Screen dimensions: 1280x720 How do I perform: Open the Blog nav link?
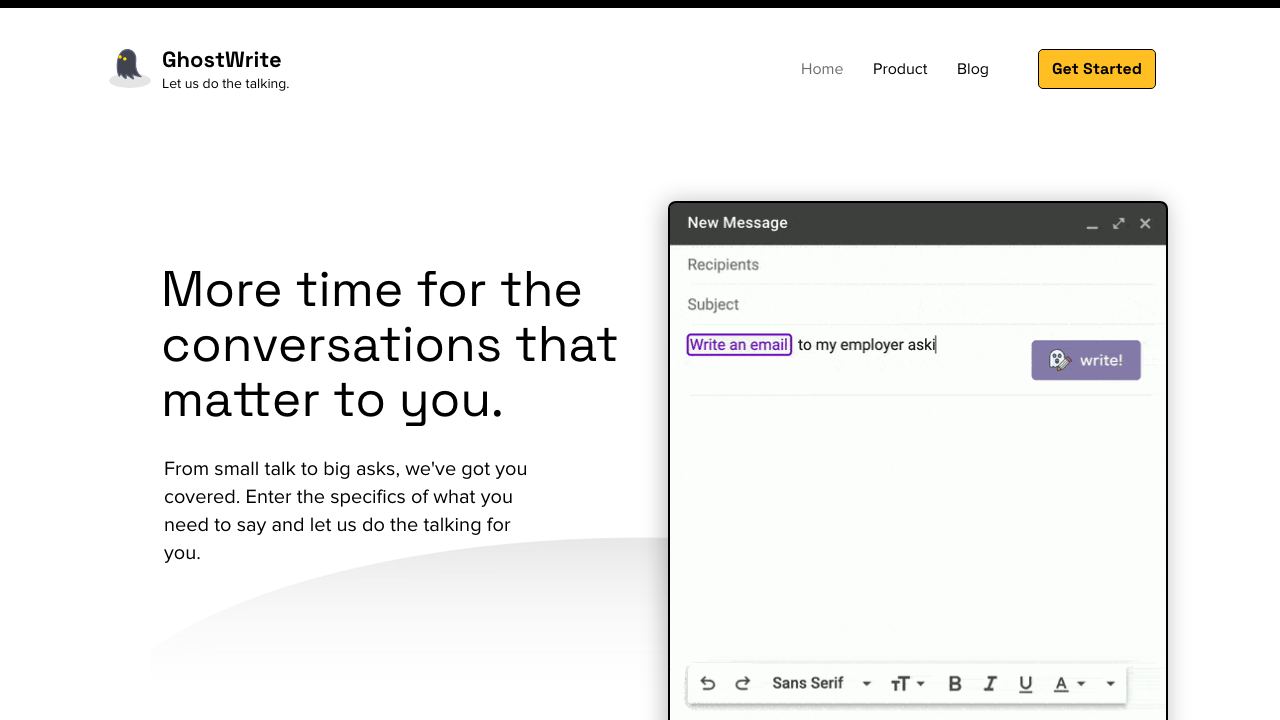[973, 69]
